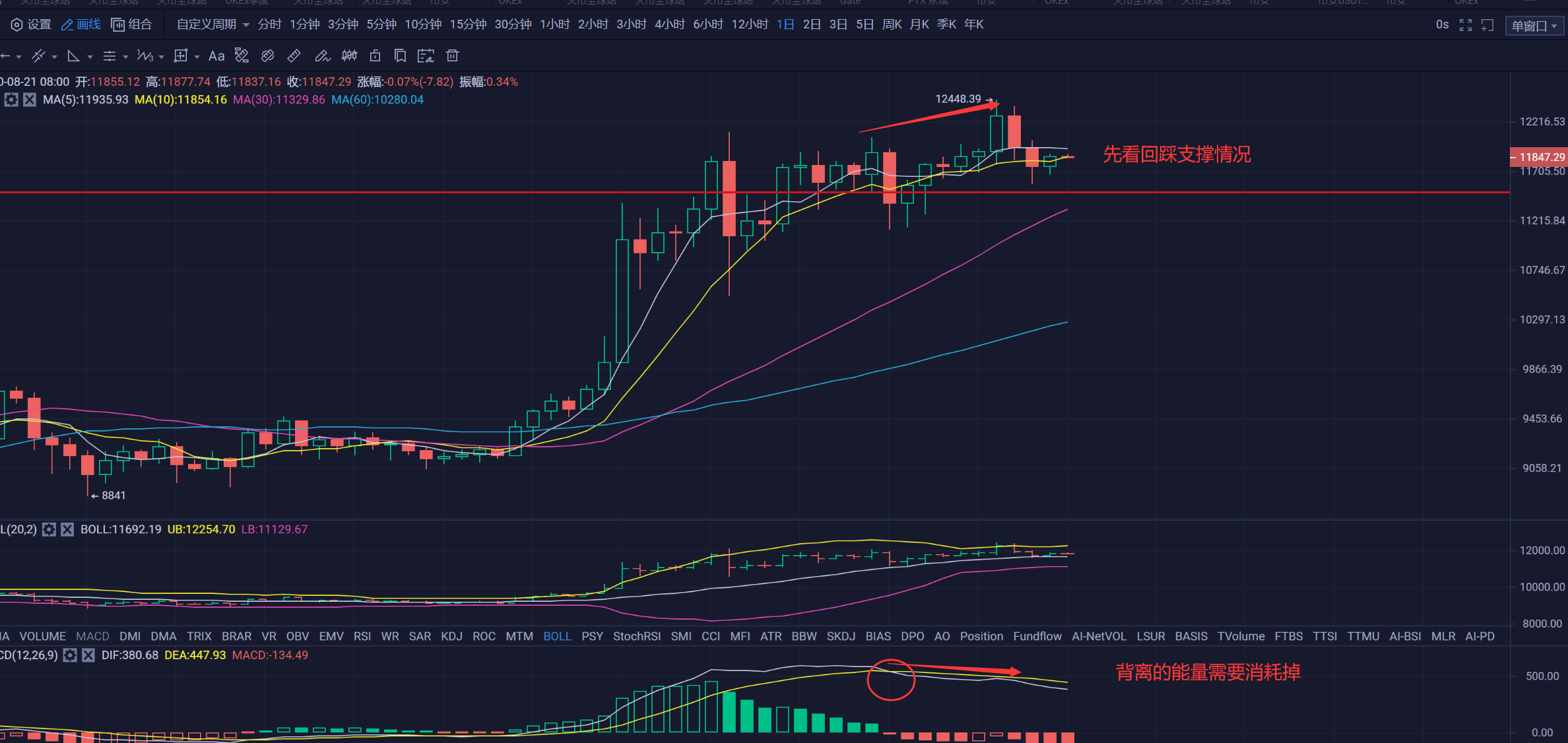
Task: Click the fullscreen expand arrows icon
Action: (1466, 25)
